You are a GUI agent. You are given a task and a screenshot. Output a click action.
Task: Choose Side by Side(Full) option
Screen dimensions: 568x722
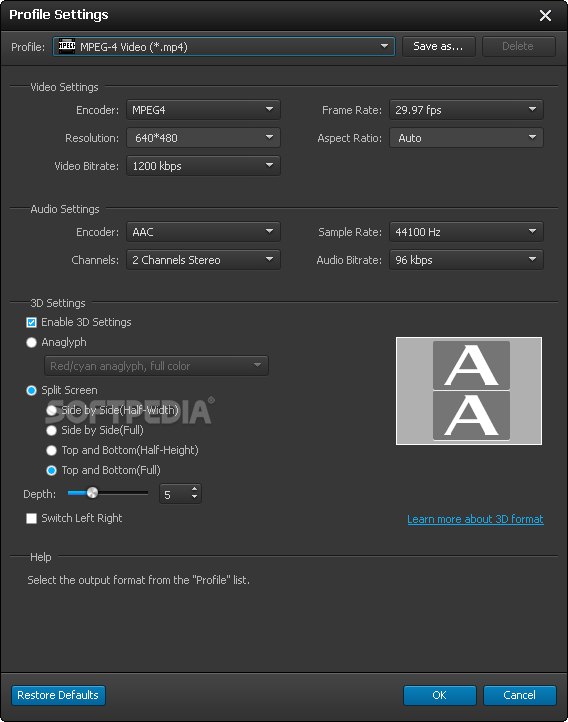pyautogui.click(x=52, y=430)
